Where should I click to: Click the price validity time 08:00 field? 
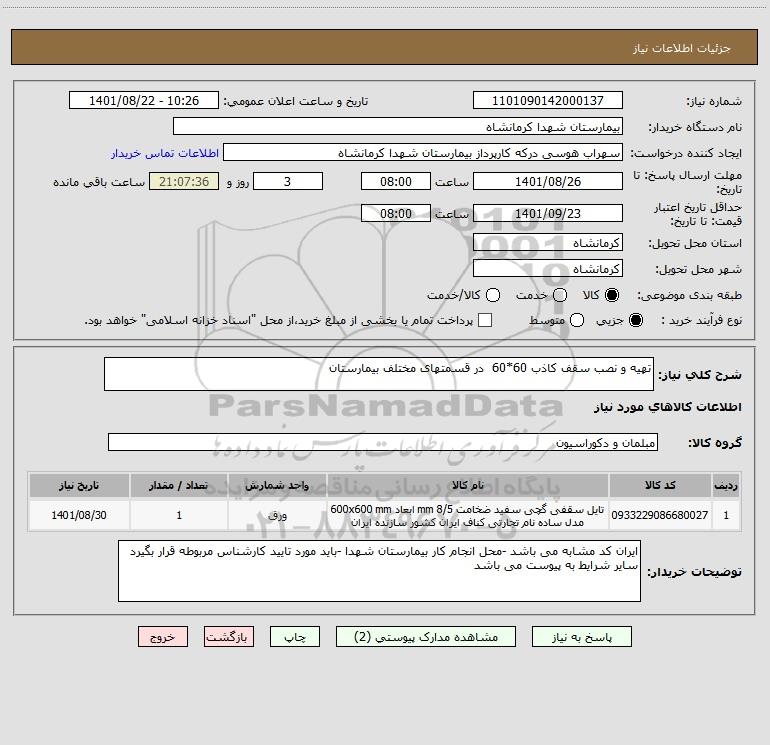click(x=396, y=213)
